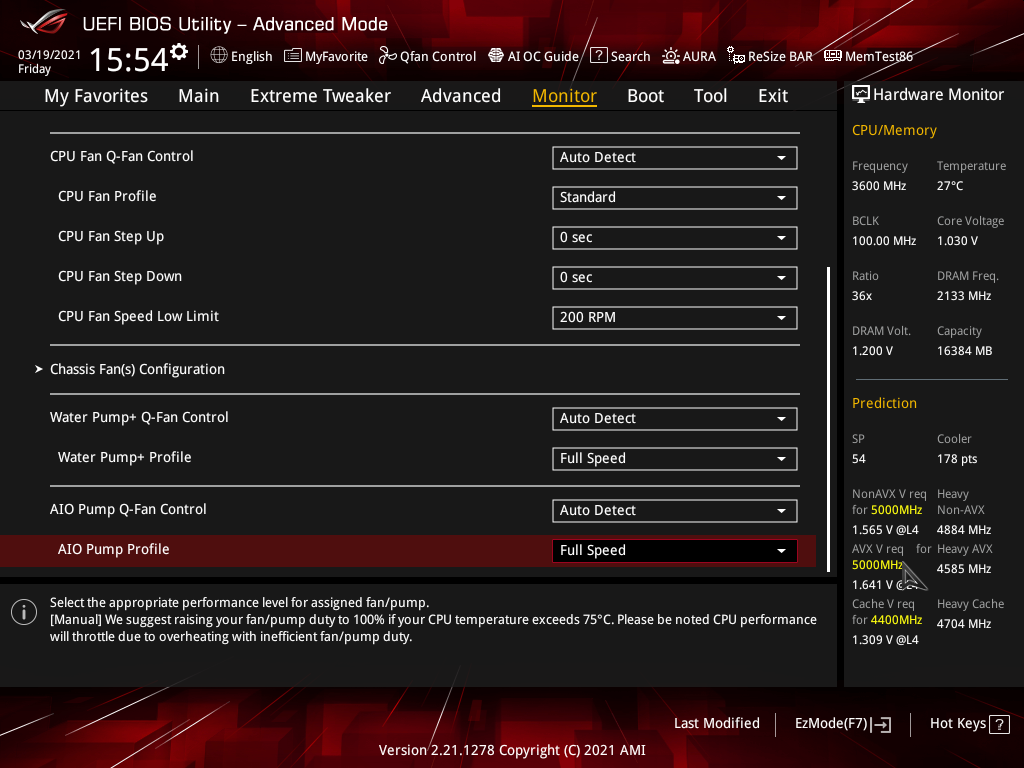Open AIO Pump Q-Fan Control dropdown

[675, 511]
